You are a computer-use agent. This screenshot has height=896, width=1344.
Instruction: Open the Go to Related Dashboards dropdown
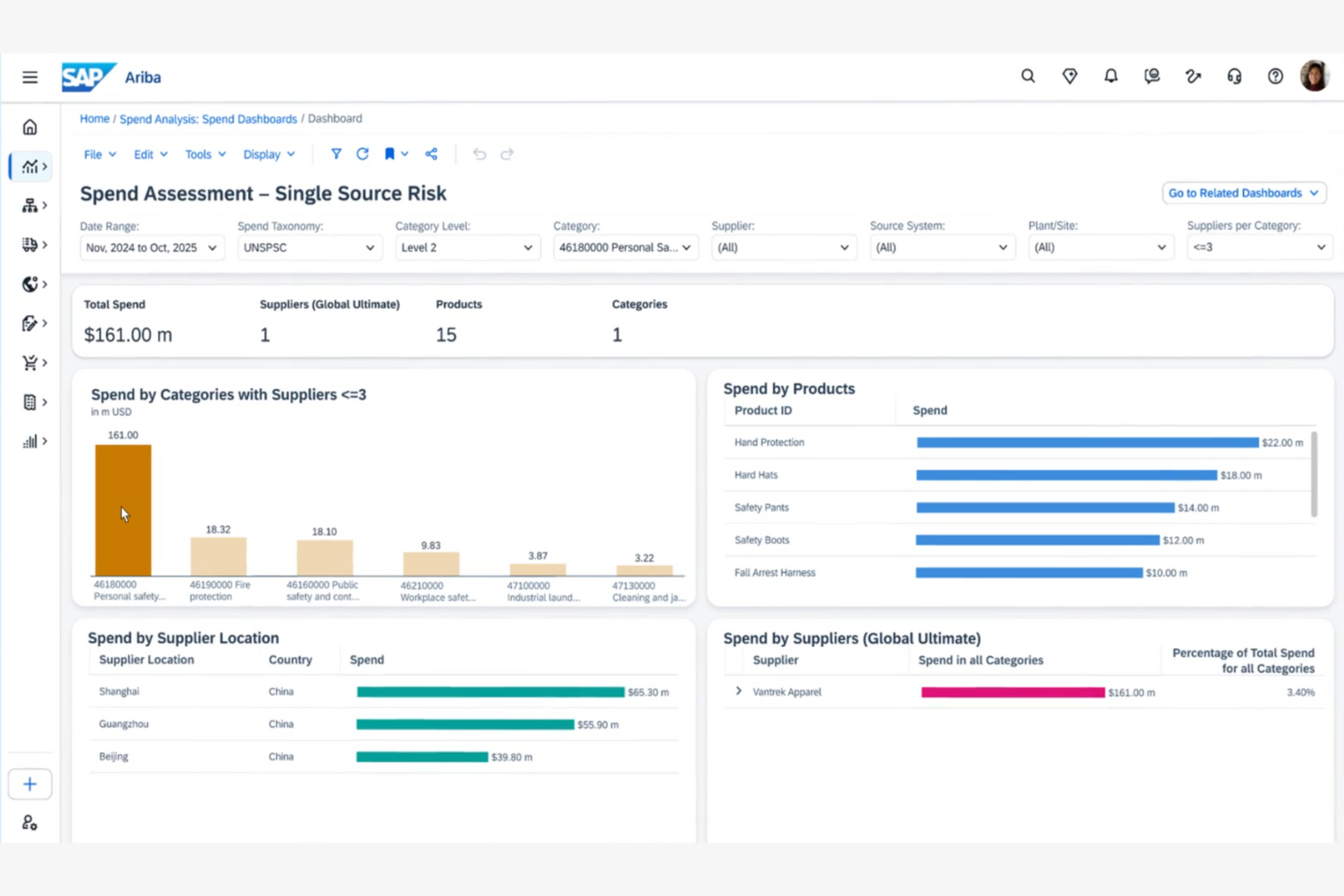[x=1242, y=192]
